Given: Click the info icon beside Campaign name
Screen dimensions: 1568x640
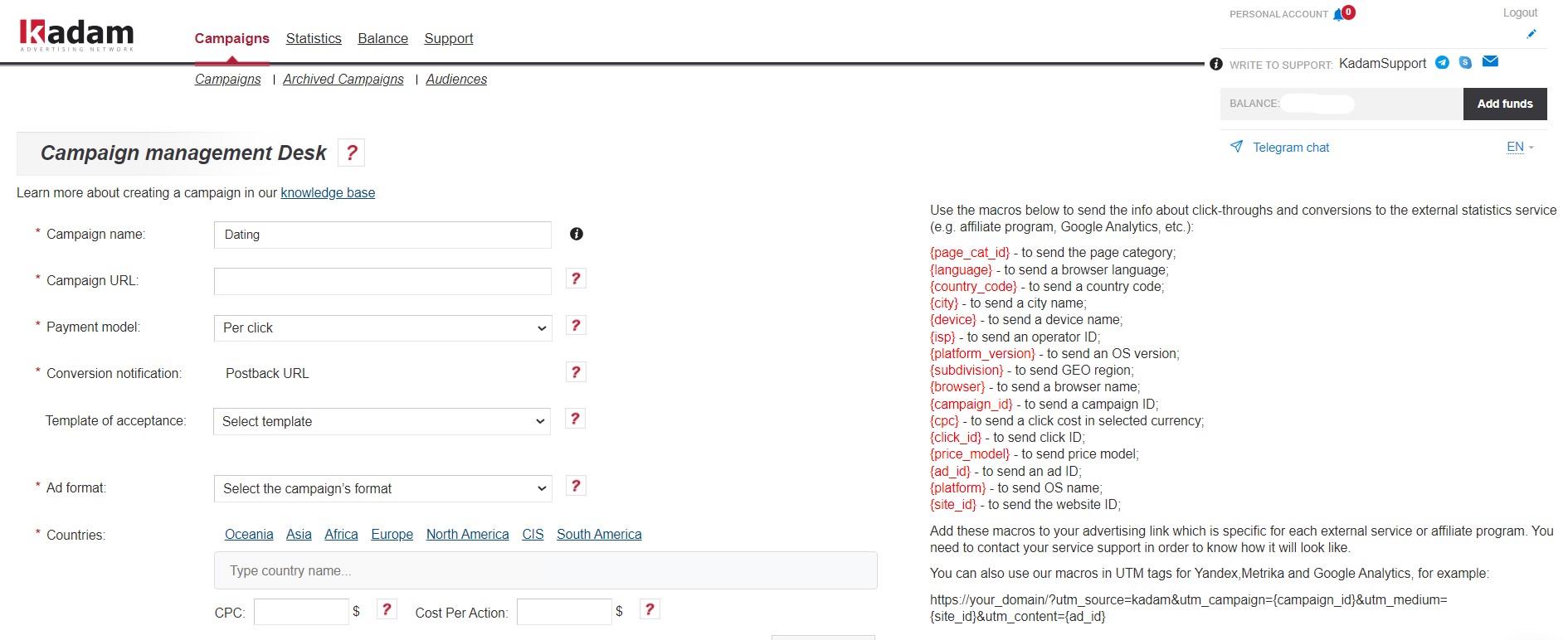Looking at the screenshot, I should pyautogui.click(x=577, y=234).
